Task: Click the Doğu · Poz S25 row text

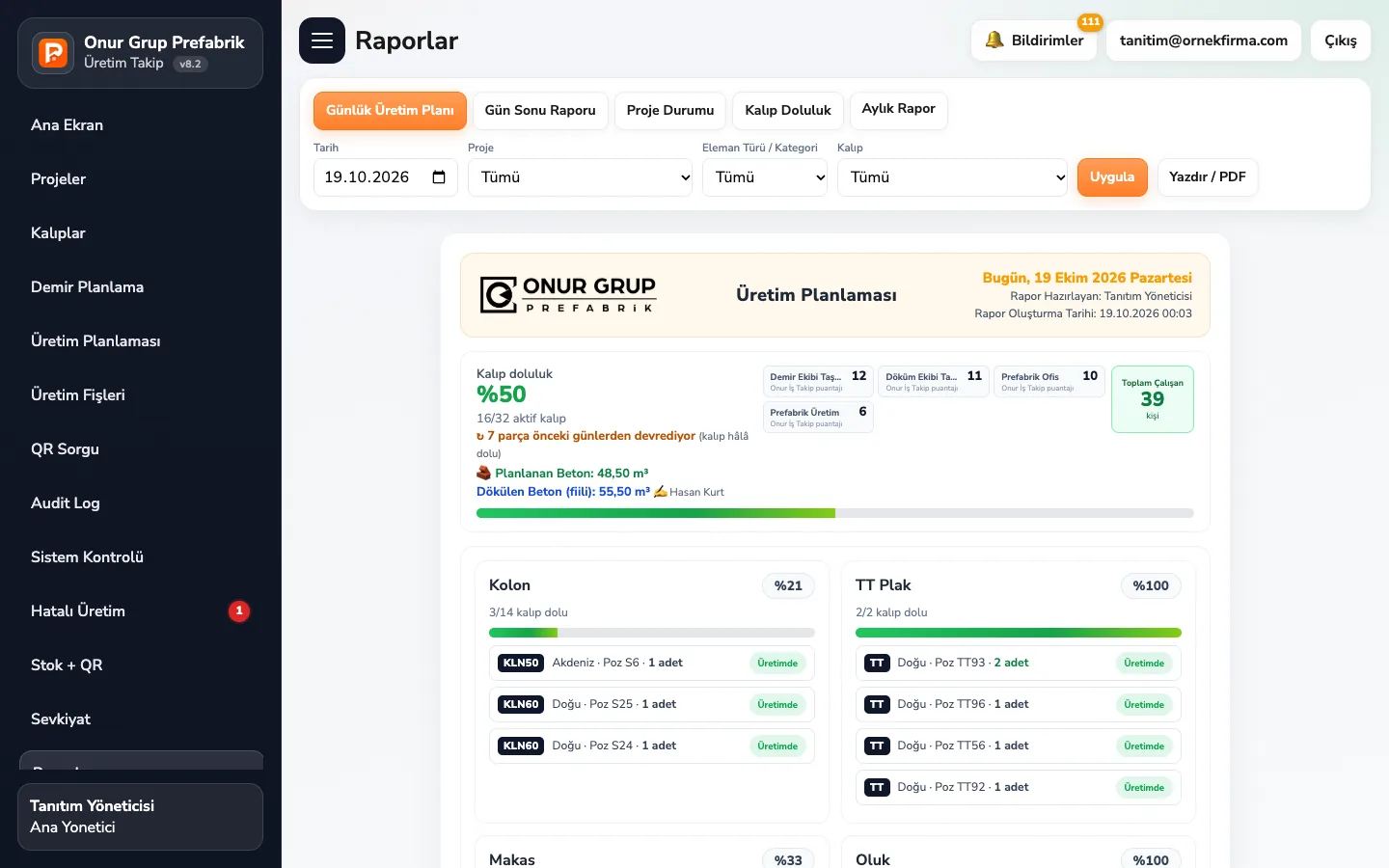Action: [x=613, y=704]
